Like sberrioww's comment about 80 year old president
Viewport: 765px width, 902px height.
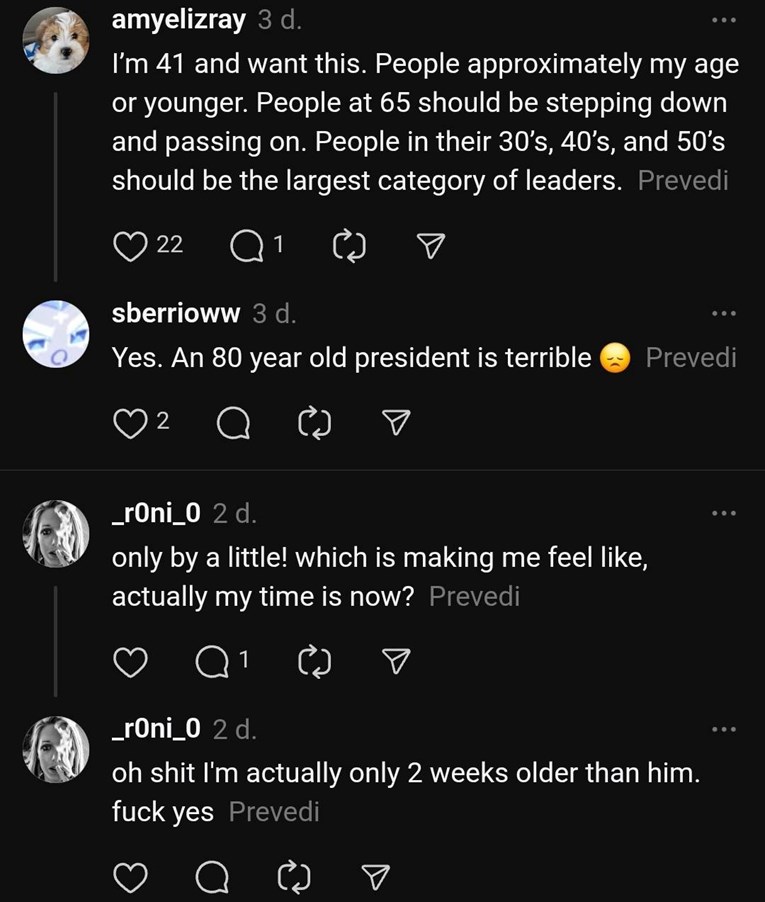coord(130,423)
